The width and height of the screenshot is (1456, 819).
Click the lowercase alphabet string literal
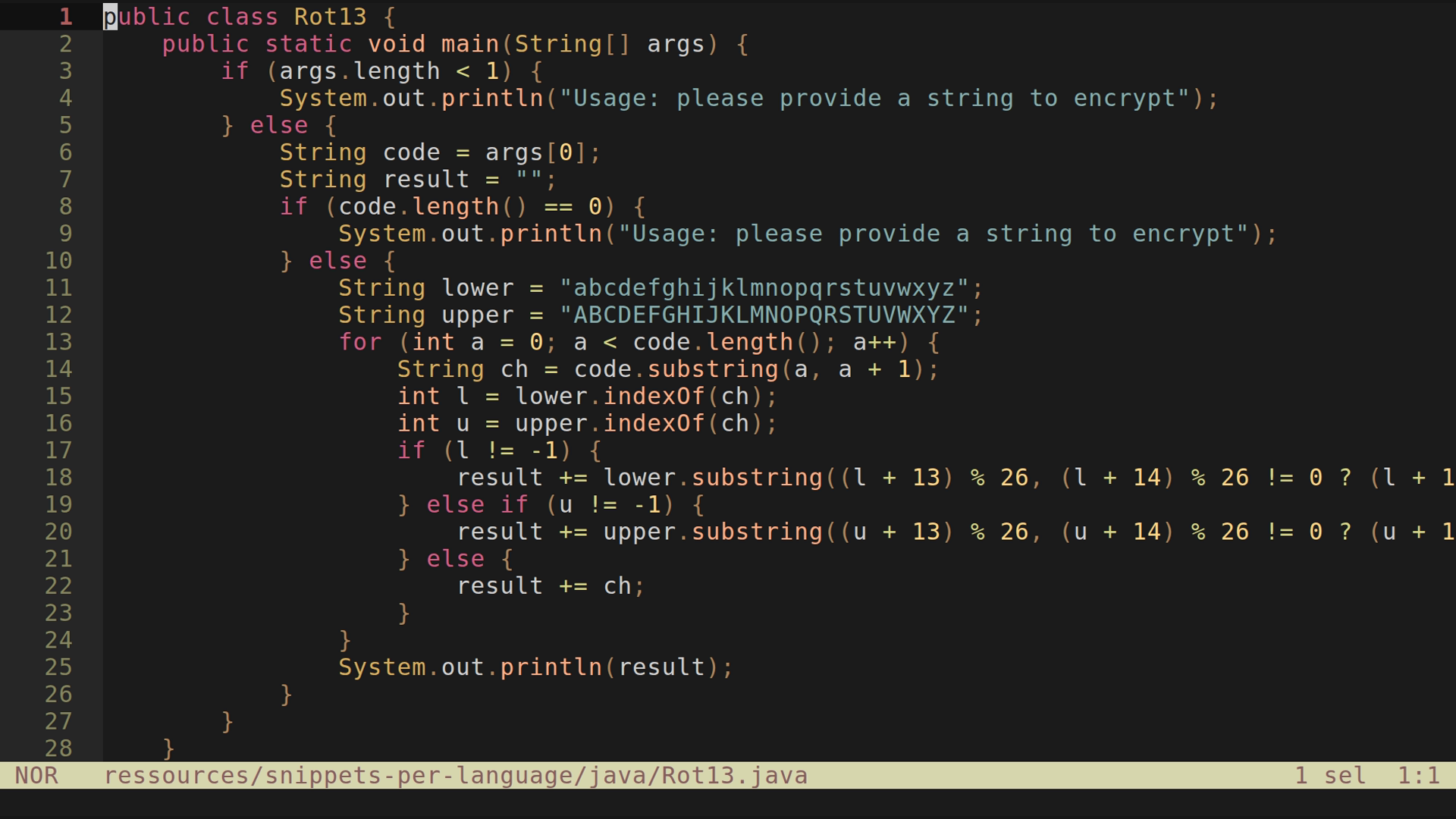click(x=770, y=287)
